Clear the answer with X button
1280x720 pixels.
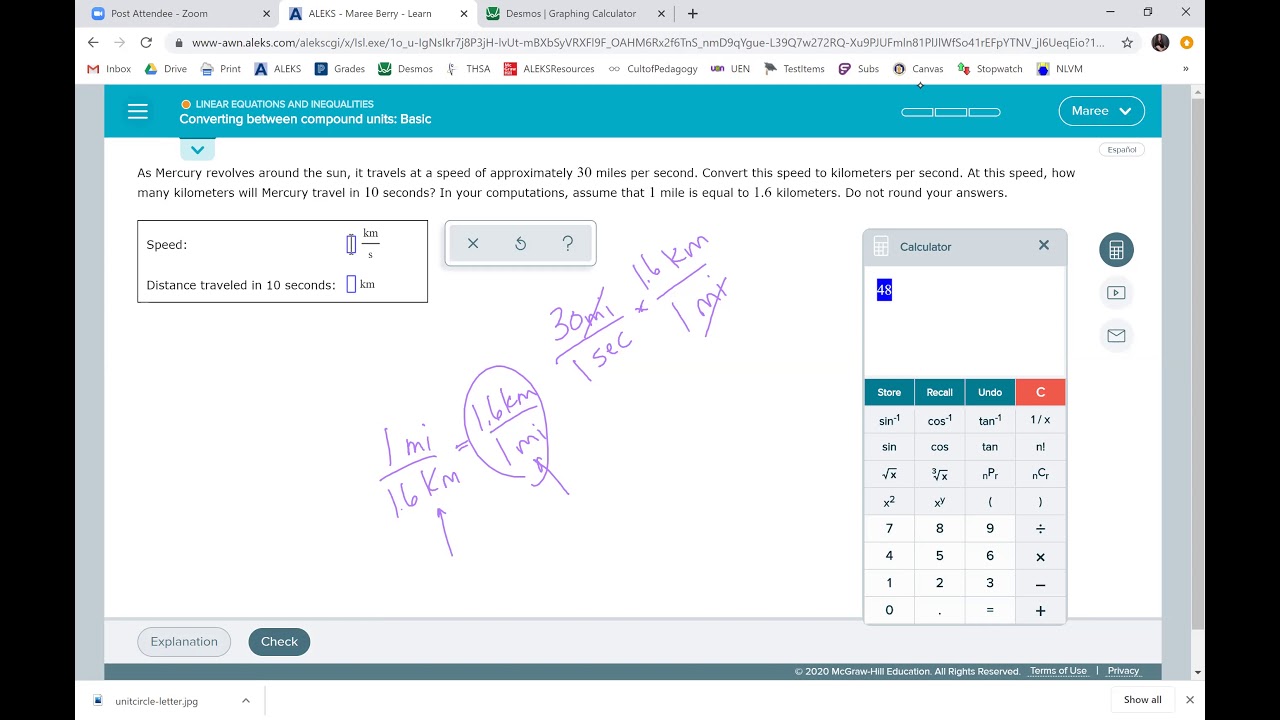coord(473,243)
